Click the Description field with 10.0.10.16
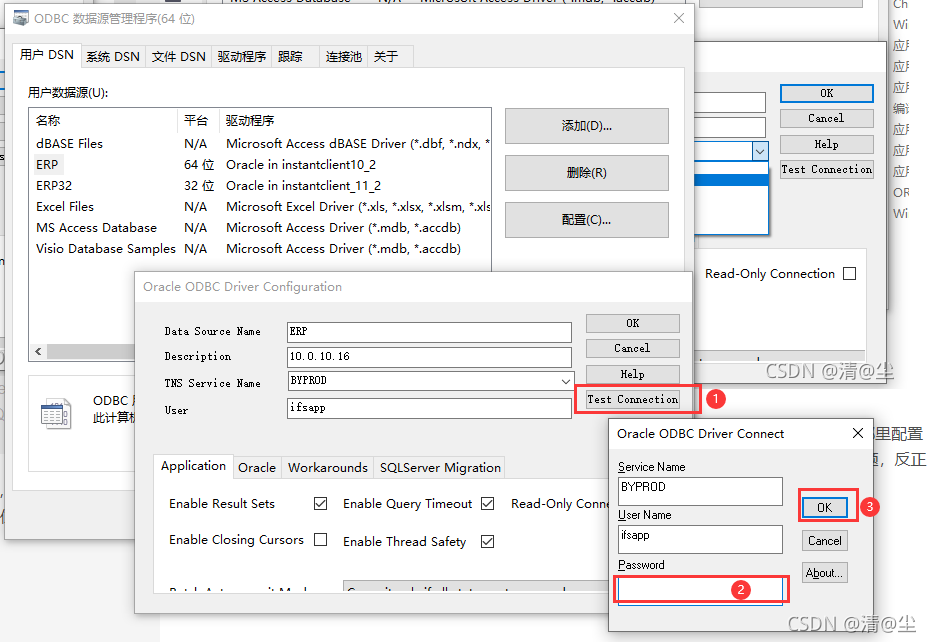This screenshot has height=642, width=931. tap(429, 357)
